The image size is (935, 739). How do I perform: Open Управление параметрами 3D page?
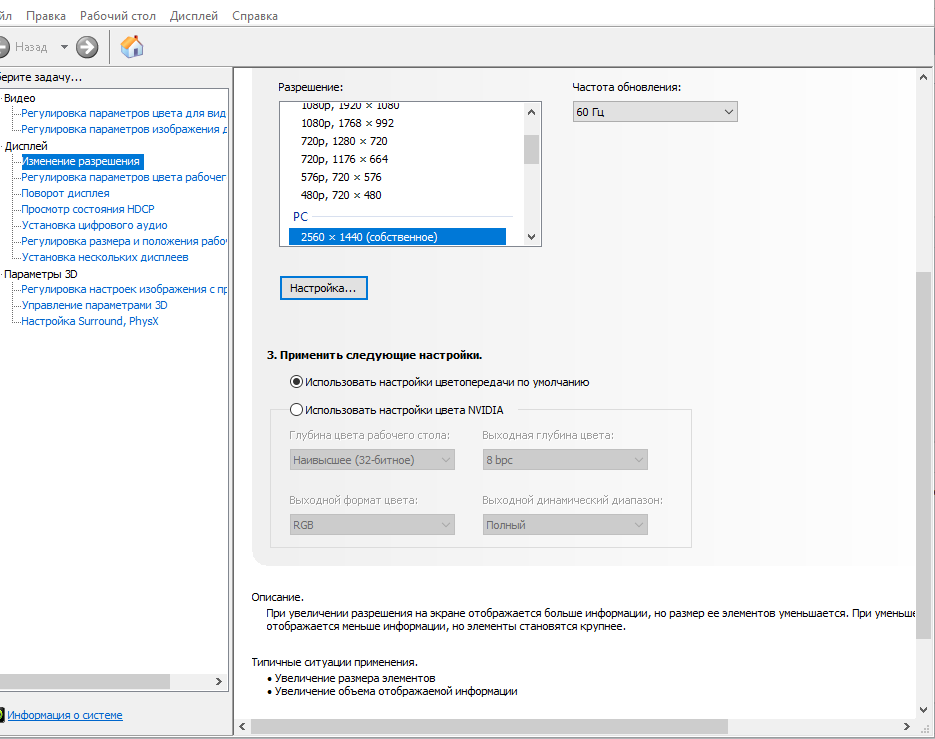click(94, 305)
